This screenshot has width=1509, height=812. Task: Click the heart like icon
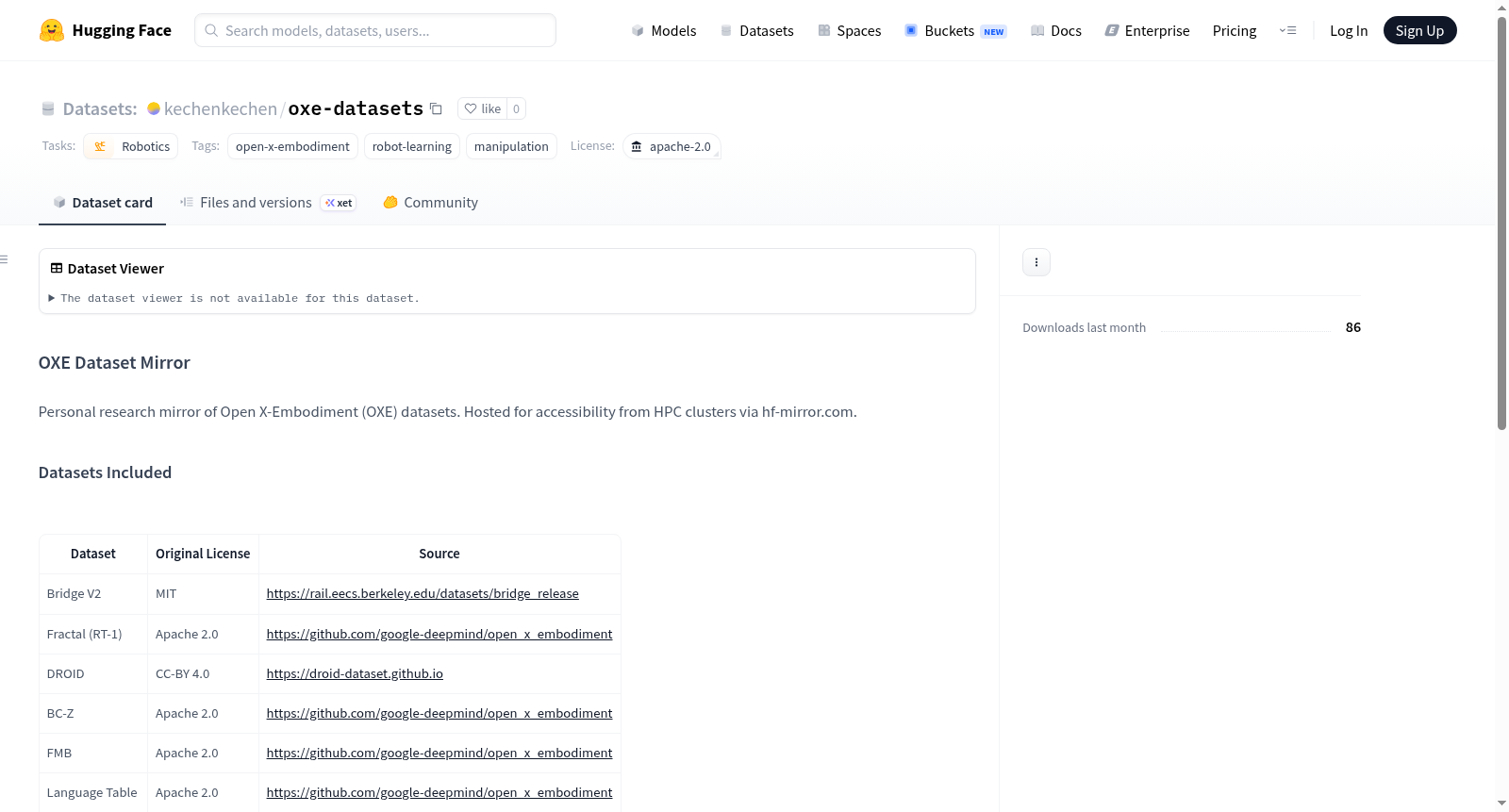(x=471, y=108)
